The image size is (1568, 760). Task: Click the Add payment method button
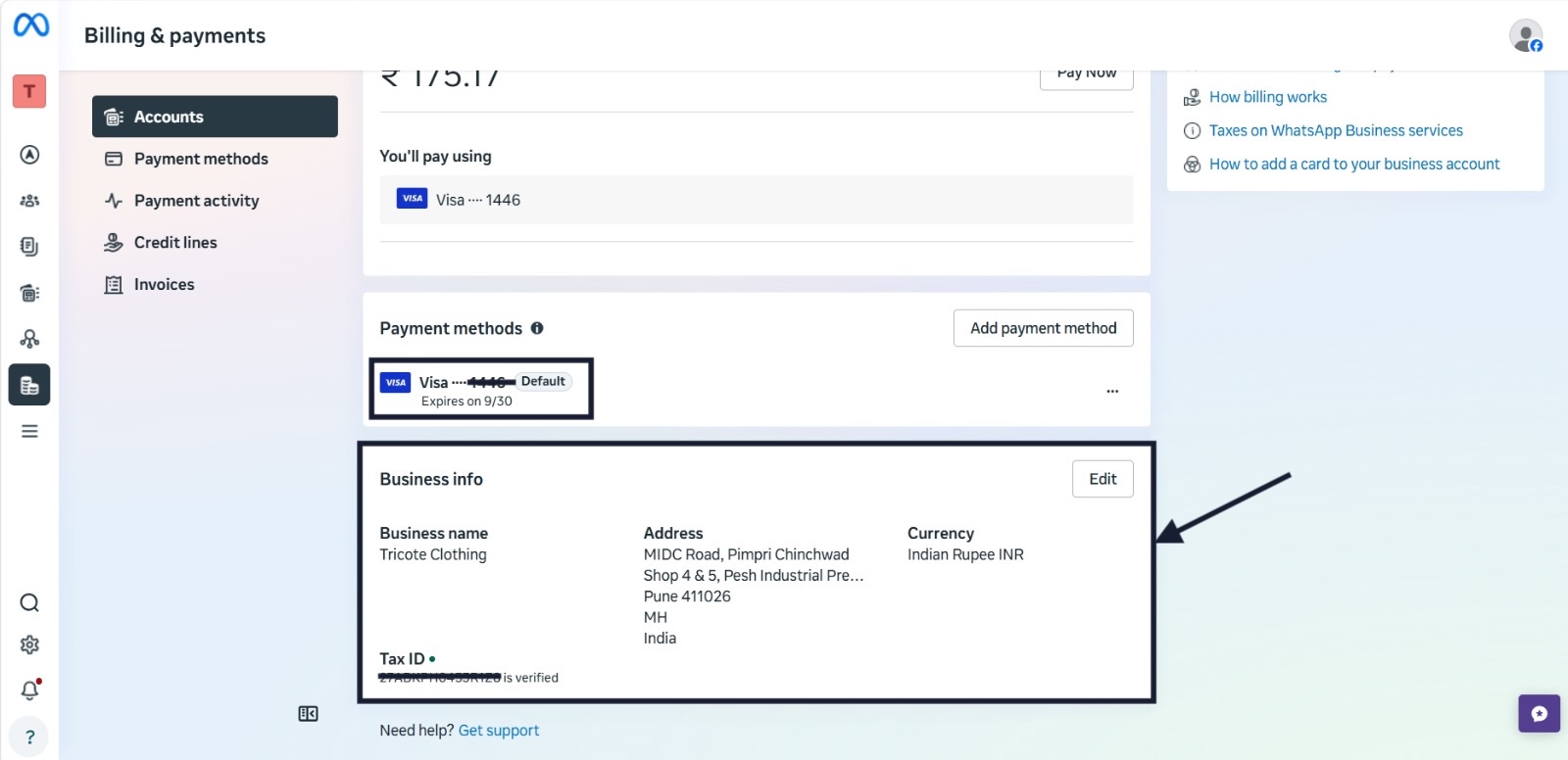pos(1043,328)
